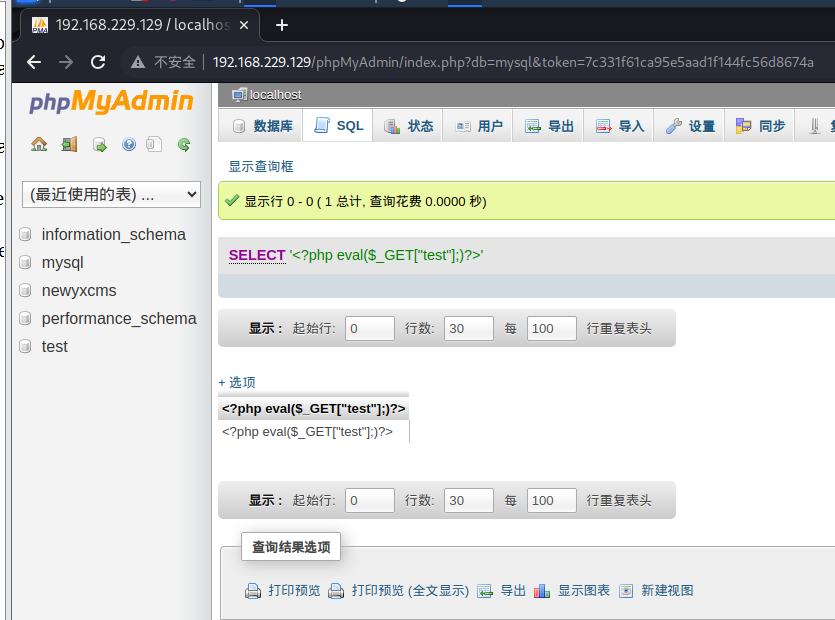Click bottom 显示 button
Screen dimensions: 835x620
265,500
